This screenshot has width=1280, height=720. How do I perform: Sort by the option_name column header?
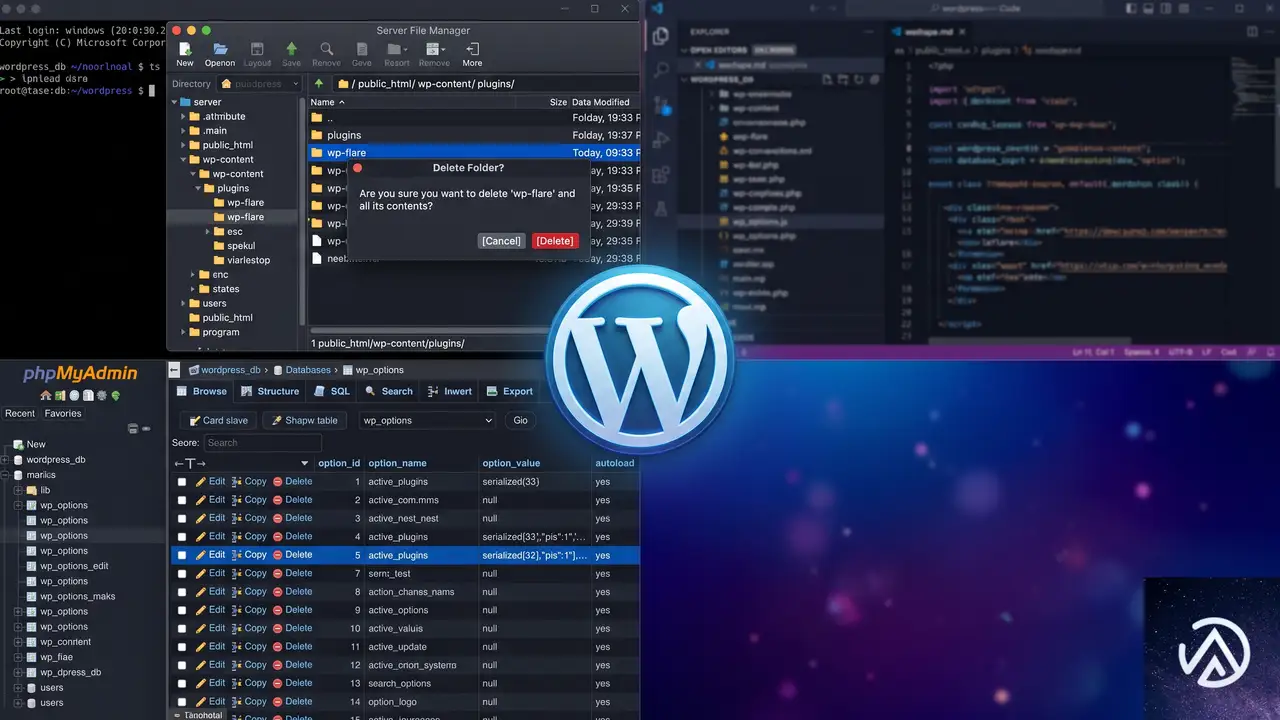click(x=397, y=463)
